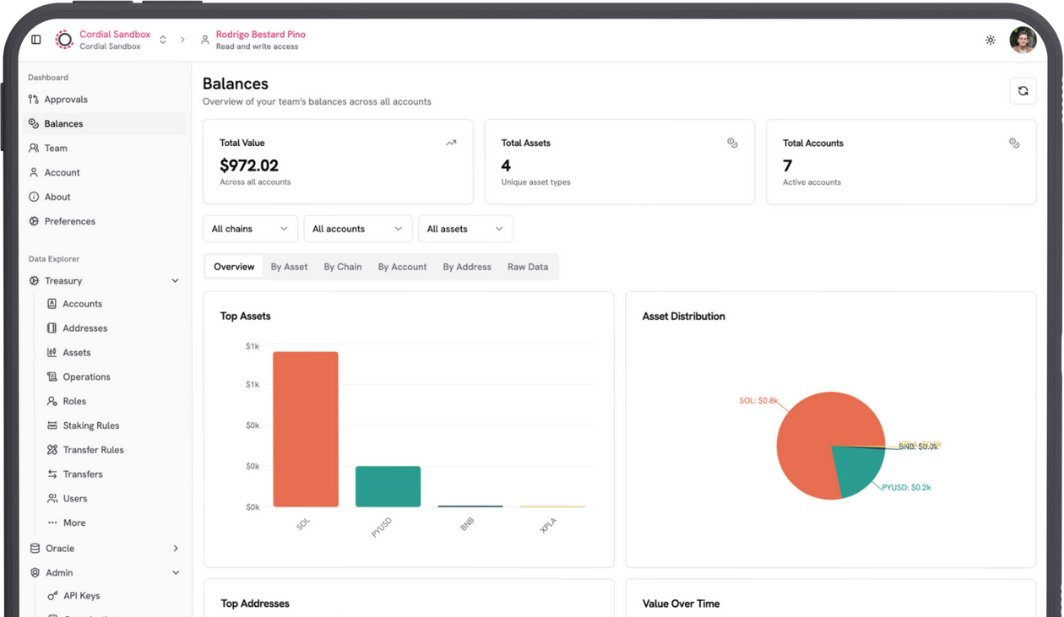Open Staking Rules in Treasury menu

click(x=91, y=426)
